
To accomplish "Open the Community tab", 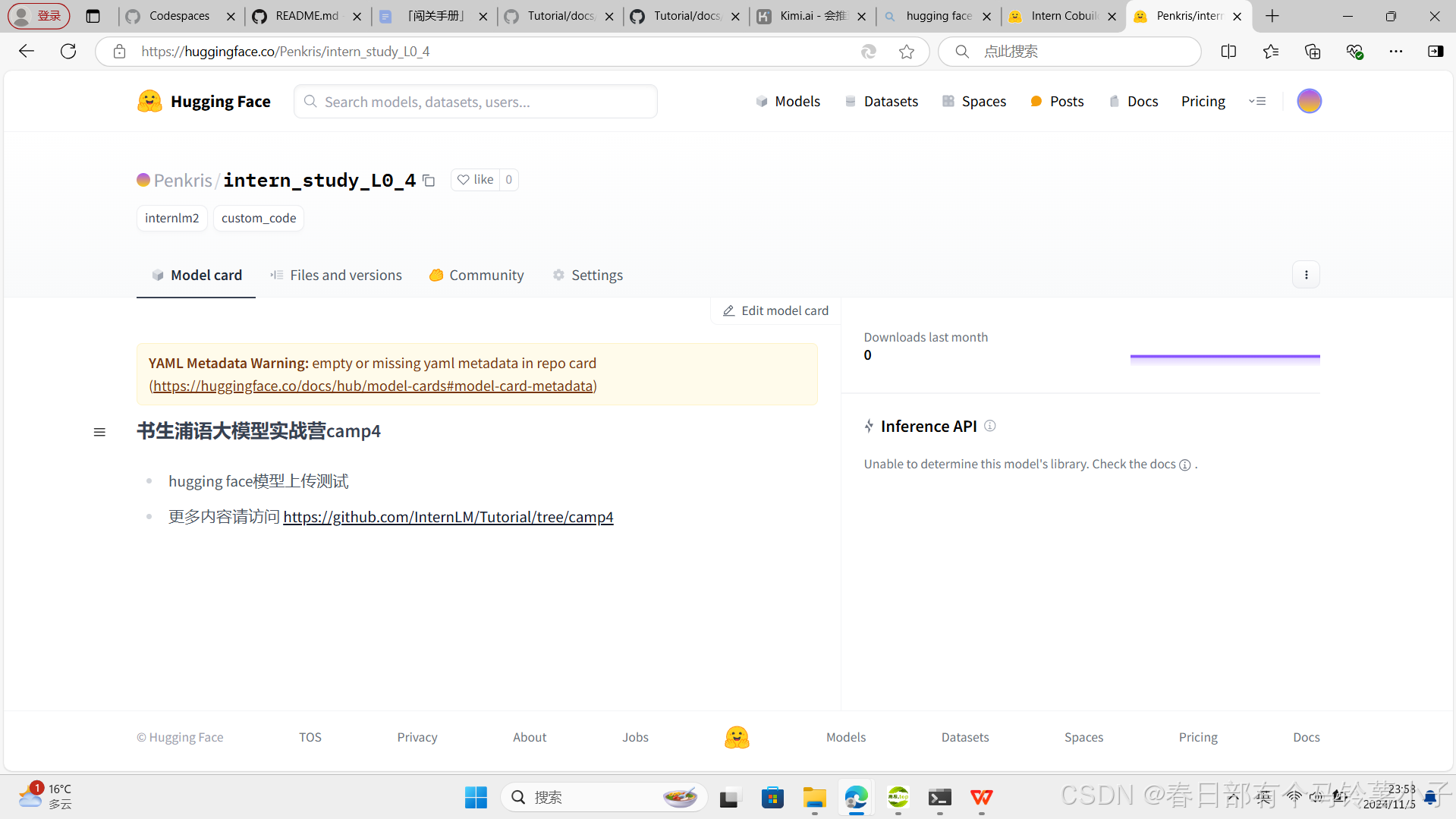I will point(476,276).
